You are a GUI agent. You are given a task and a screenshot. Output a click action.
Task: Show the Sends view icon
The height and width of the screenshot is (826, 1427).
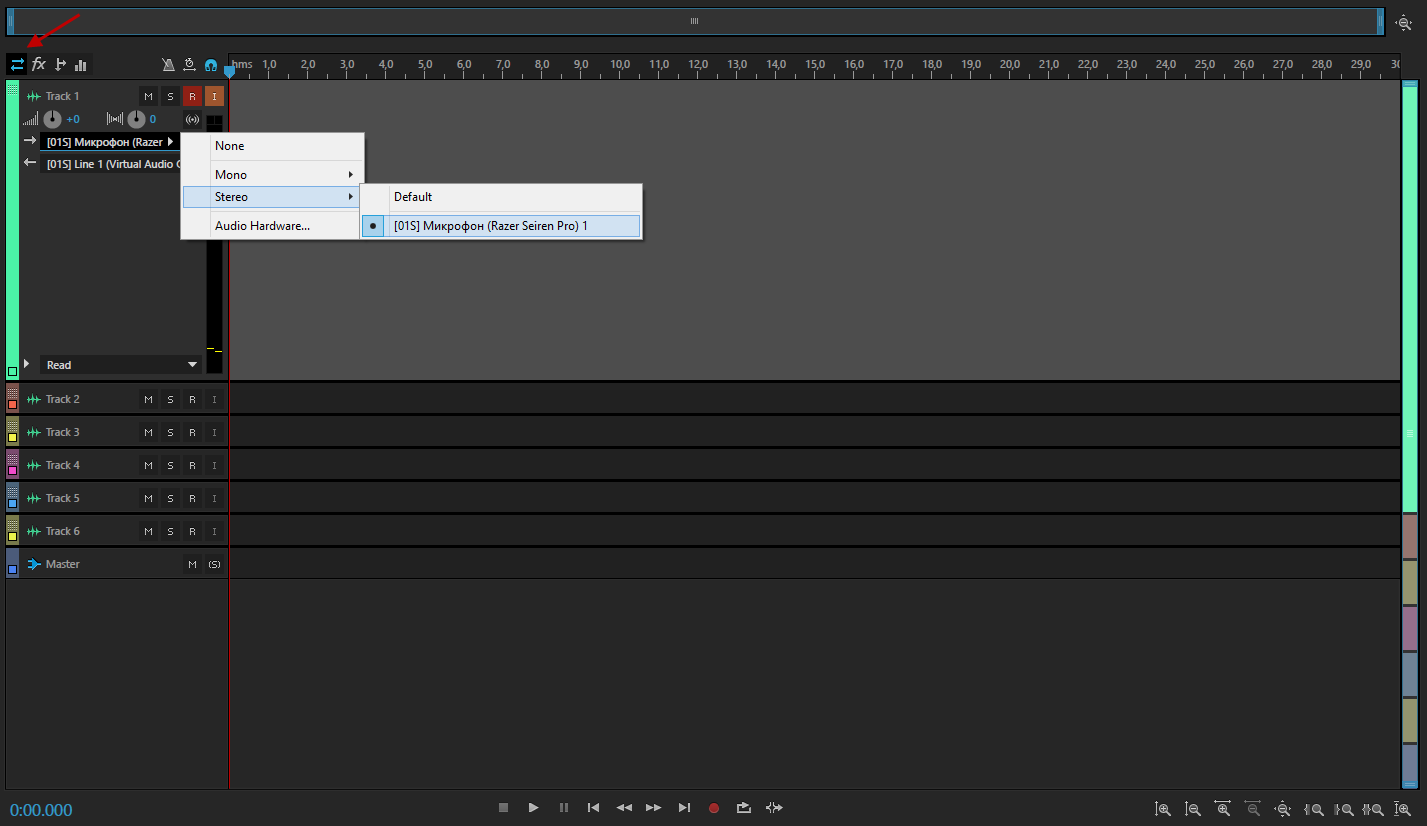[x=60, y=65]
